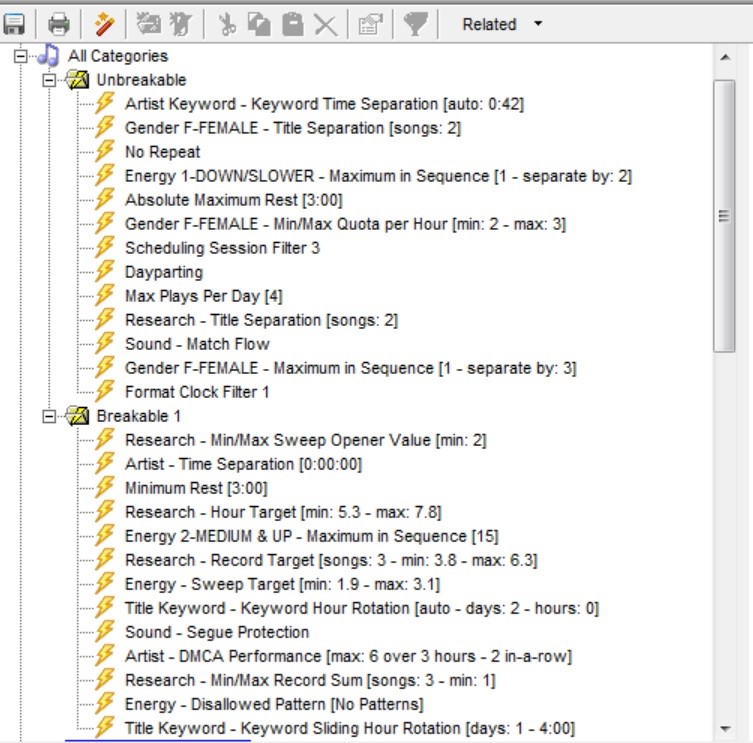Collapse the Unbreakable folder
Viewport: 753px width, 743px height.
click(x=49, y=80)
